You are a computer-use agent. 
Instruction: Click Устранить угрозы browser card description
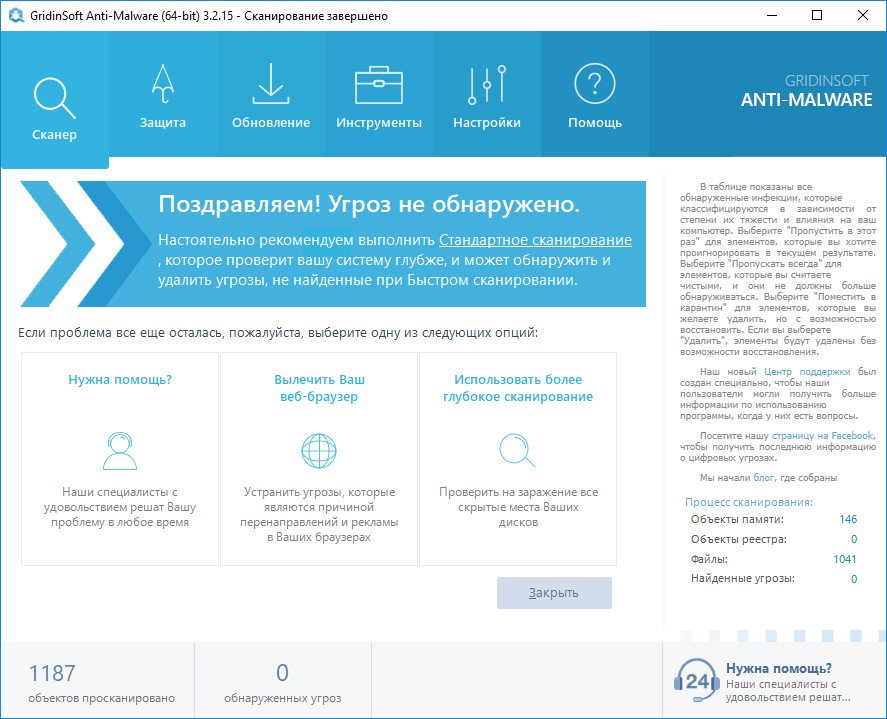[x=319, y=514]
